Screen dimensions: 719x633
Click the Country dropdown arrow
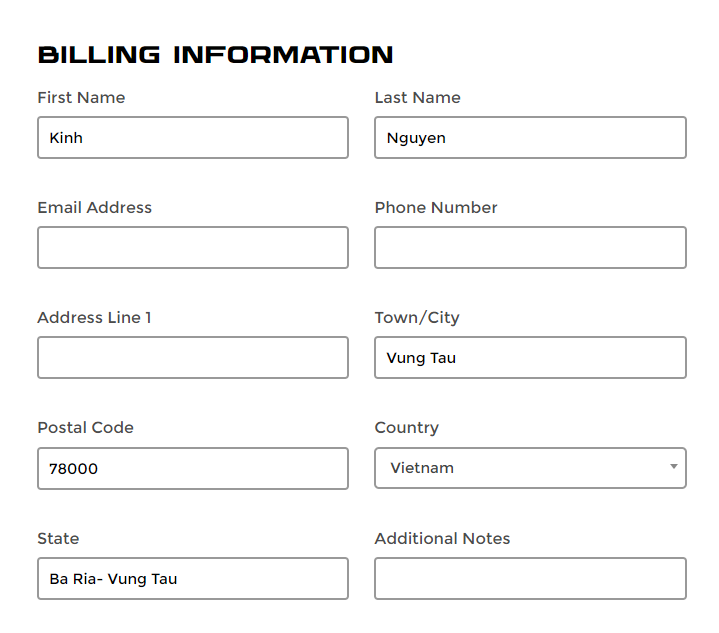tap(674, 466)
